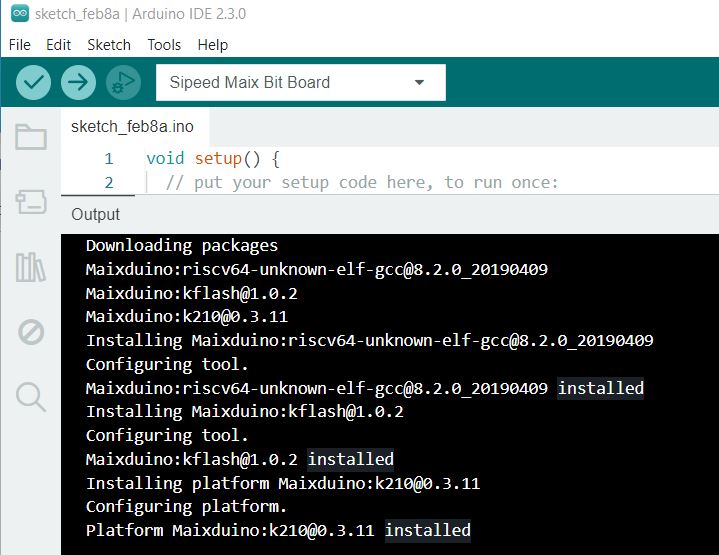The image size is (719, 555).
Task: Click the board selector dropdown arrow
Action: (x=419, y=83)
